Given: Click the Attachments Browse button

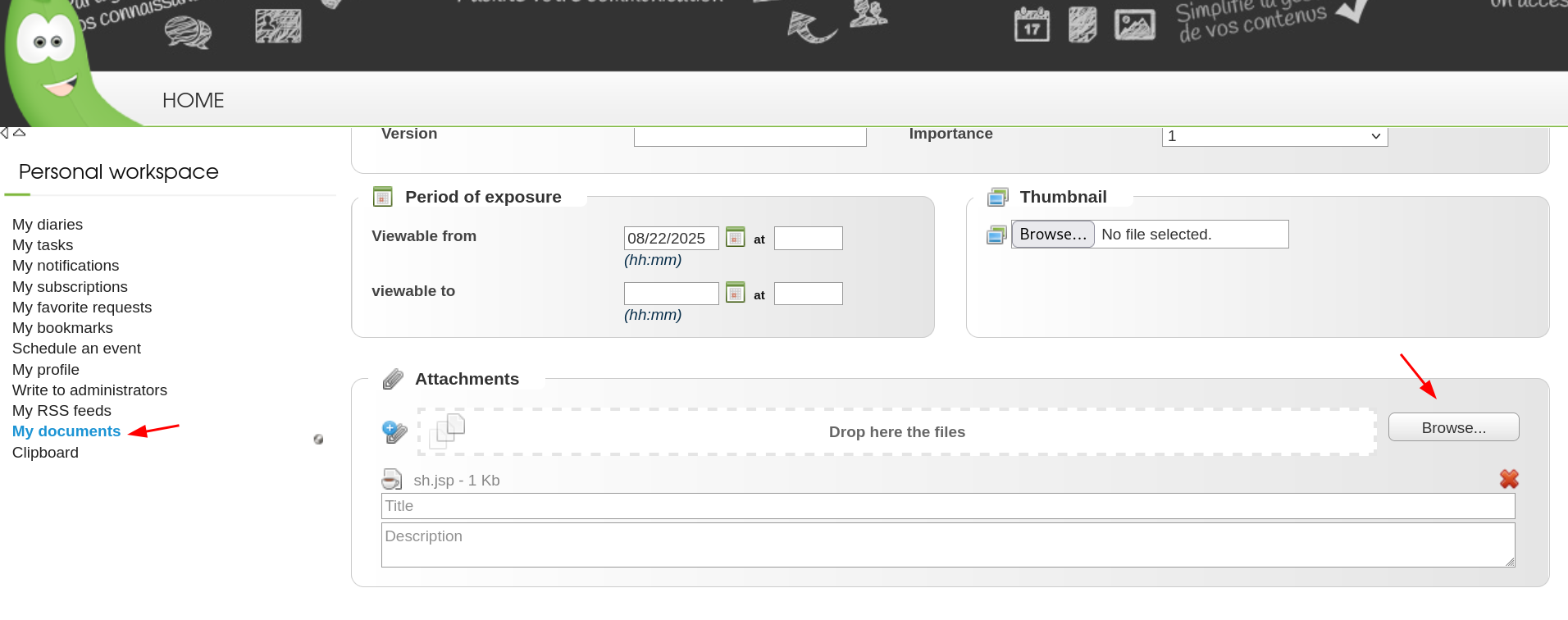Looking at the screenshot, I should point(1453,427).
